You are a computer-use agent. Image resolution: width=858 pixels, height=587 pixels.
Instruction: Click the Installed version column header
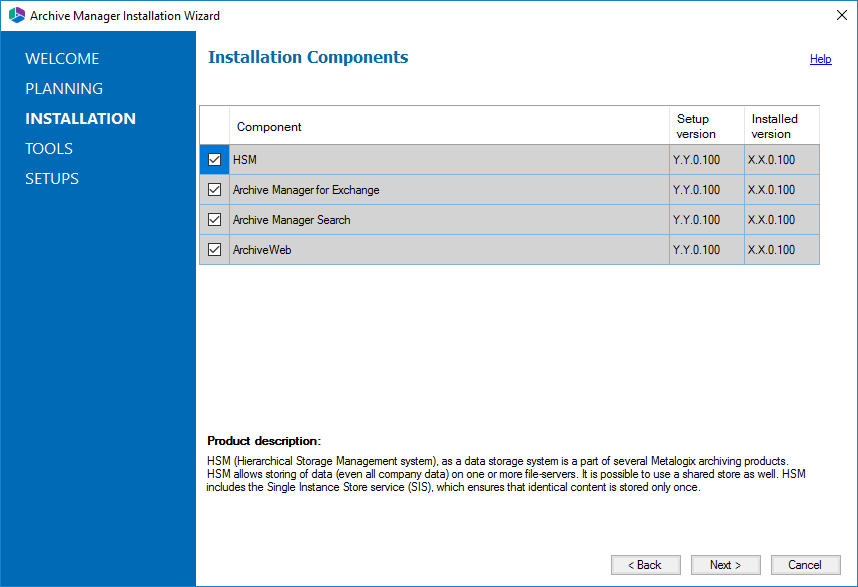click(774, 126)
